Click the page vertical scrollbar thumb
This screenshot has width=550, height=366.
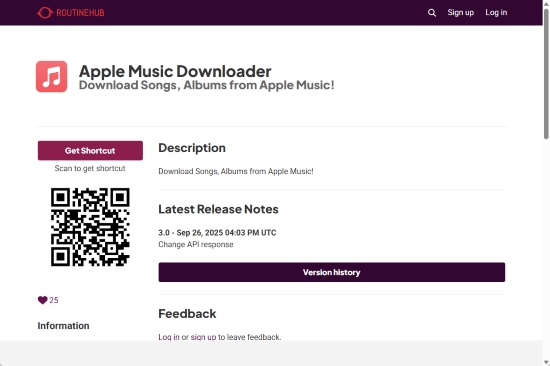coord(546,74)
